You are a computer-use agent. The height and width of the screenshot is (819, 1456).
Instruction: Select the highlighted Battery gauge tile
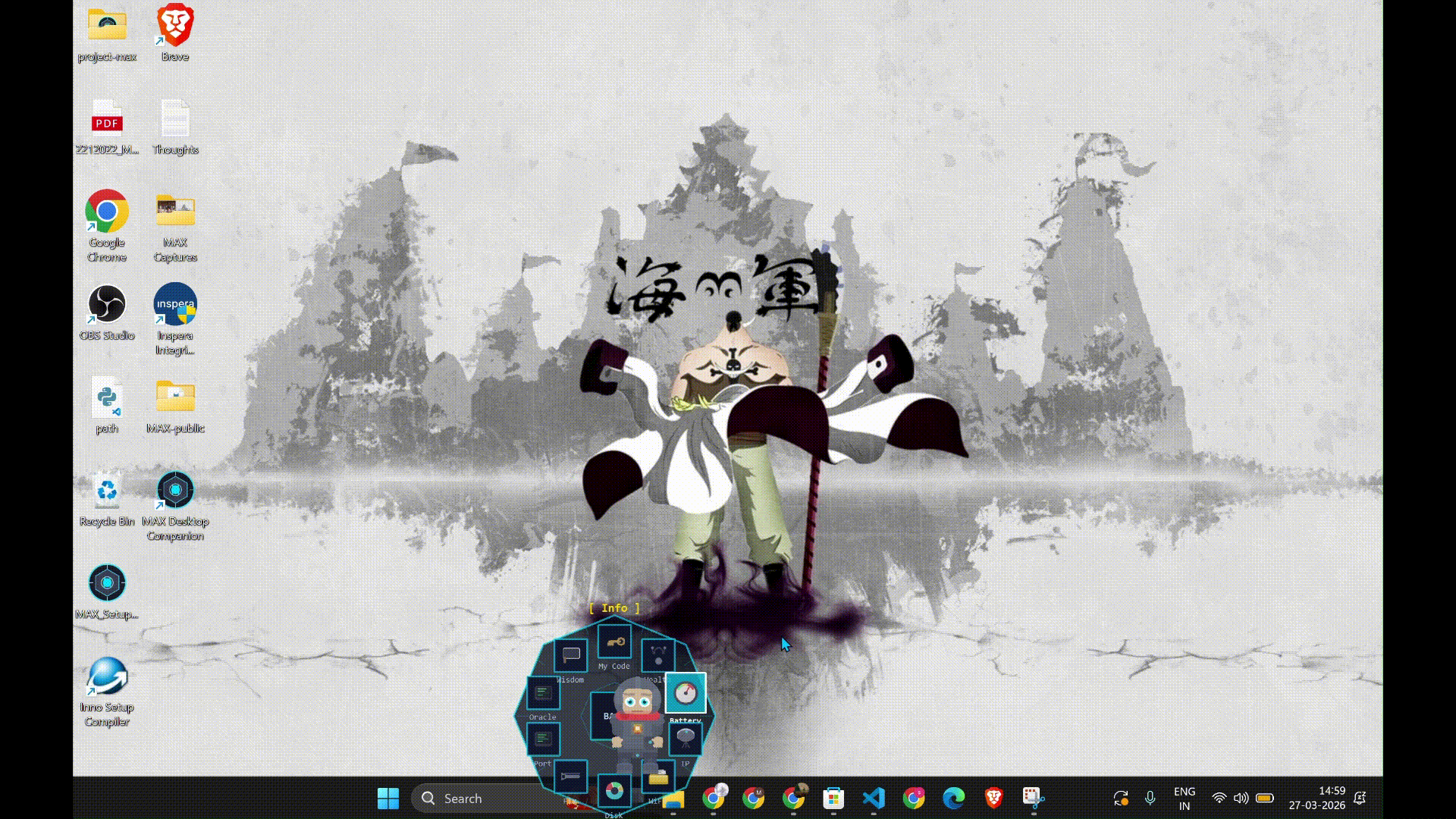point(686,693)
